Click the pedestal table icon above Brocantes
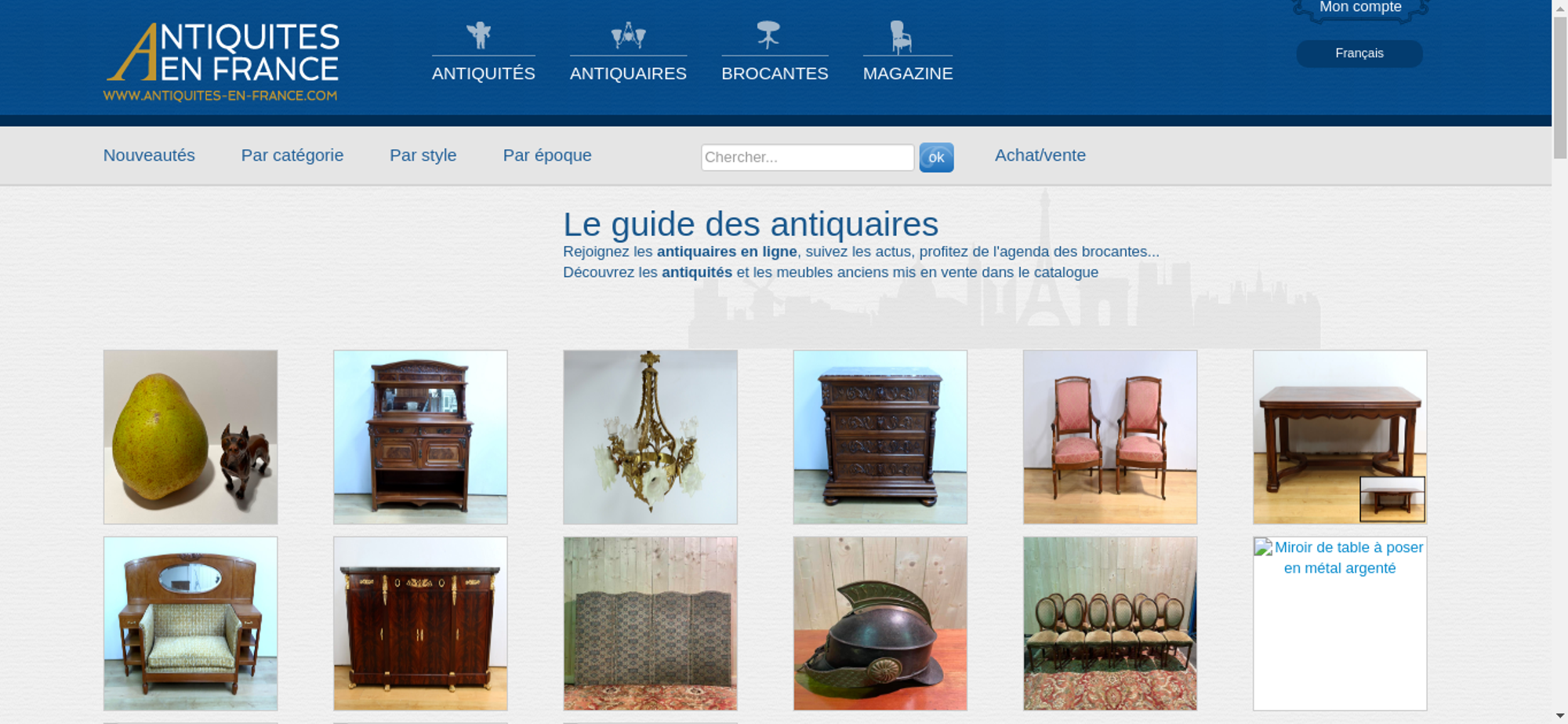The width and height of the screenshot is (1568, 724). point(768,35)
